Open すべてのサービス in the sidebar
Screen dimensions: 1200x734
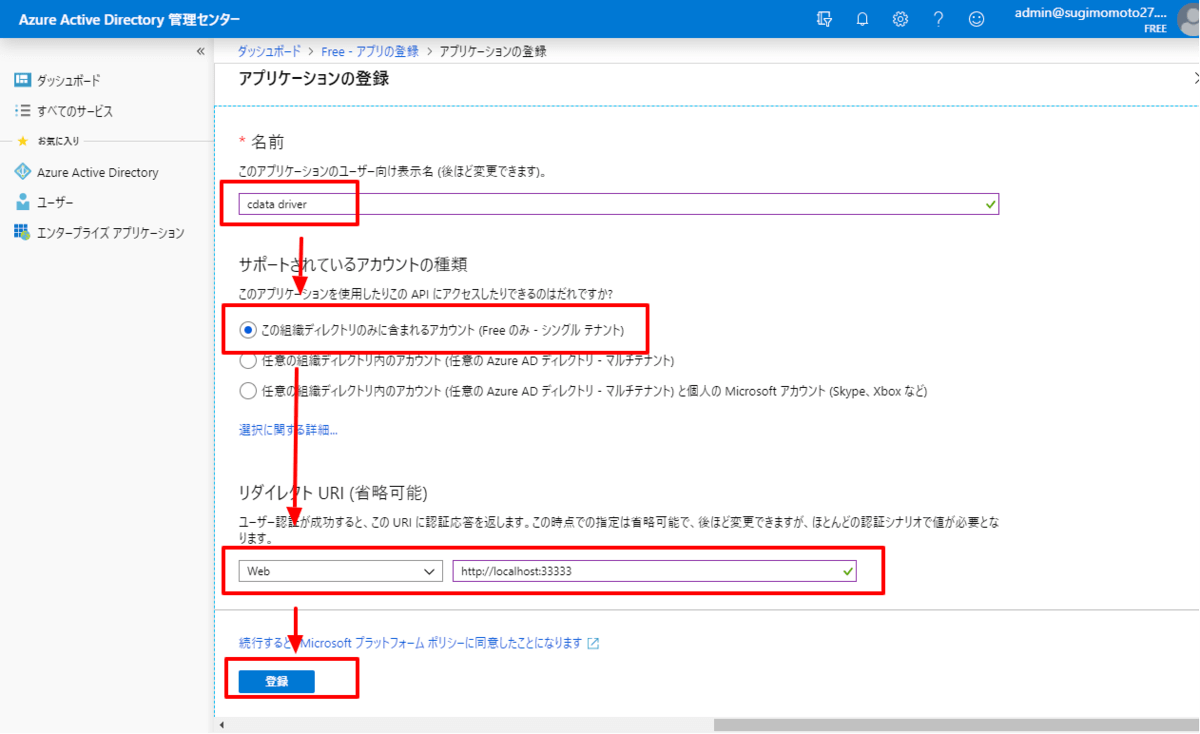pyautogui.click(x=75, y=111)
